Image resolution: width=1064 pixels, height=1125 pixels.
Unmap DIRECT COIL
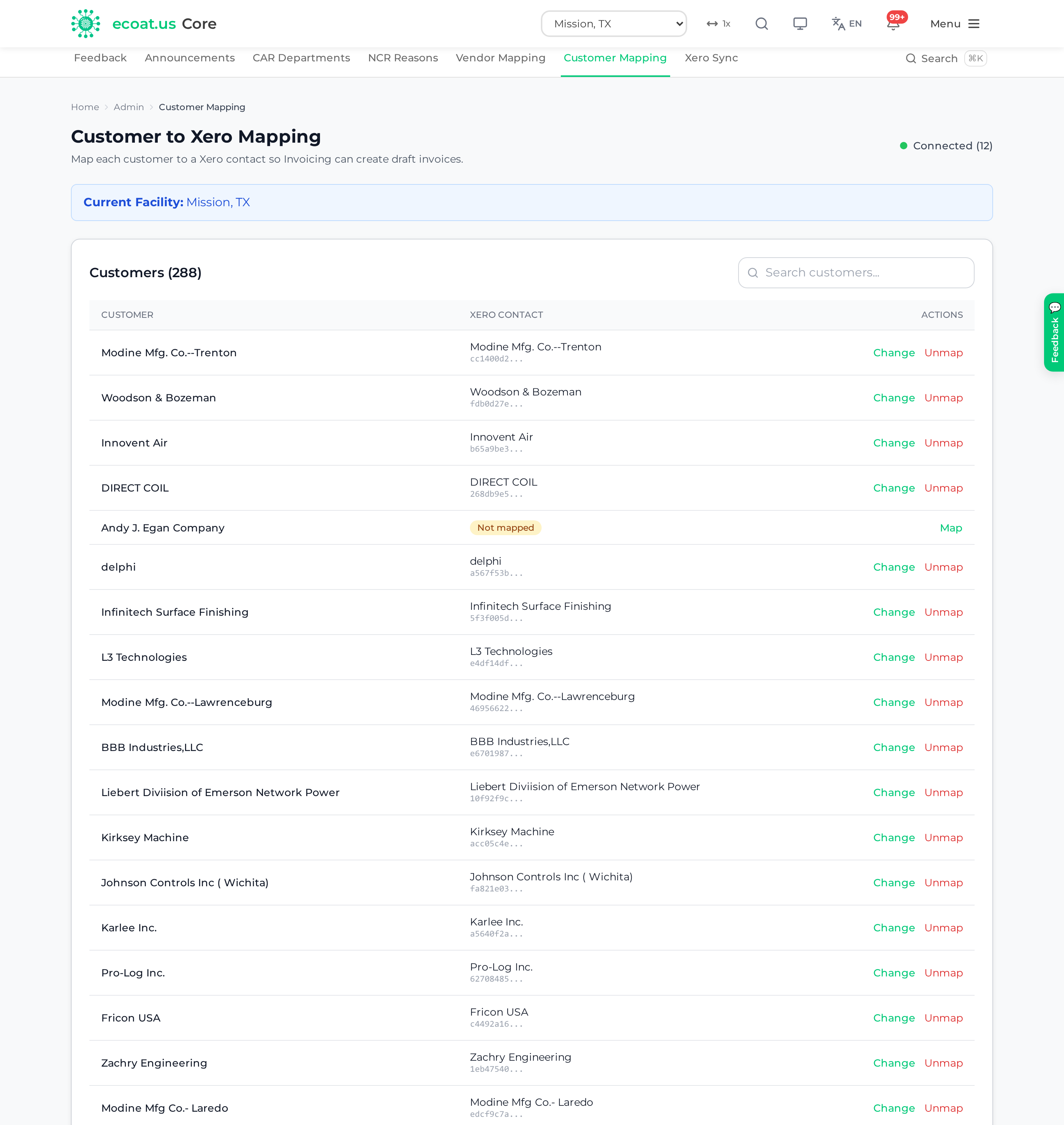tap(943, 489)
